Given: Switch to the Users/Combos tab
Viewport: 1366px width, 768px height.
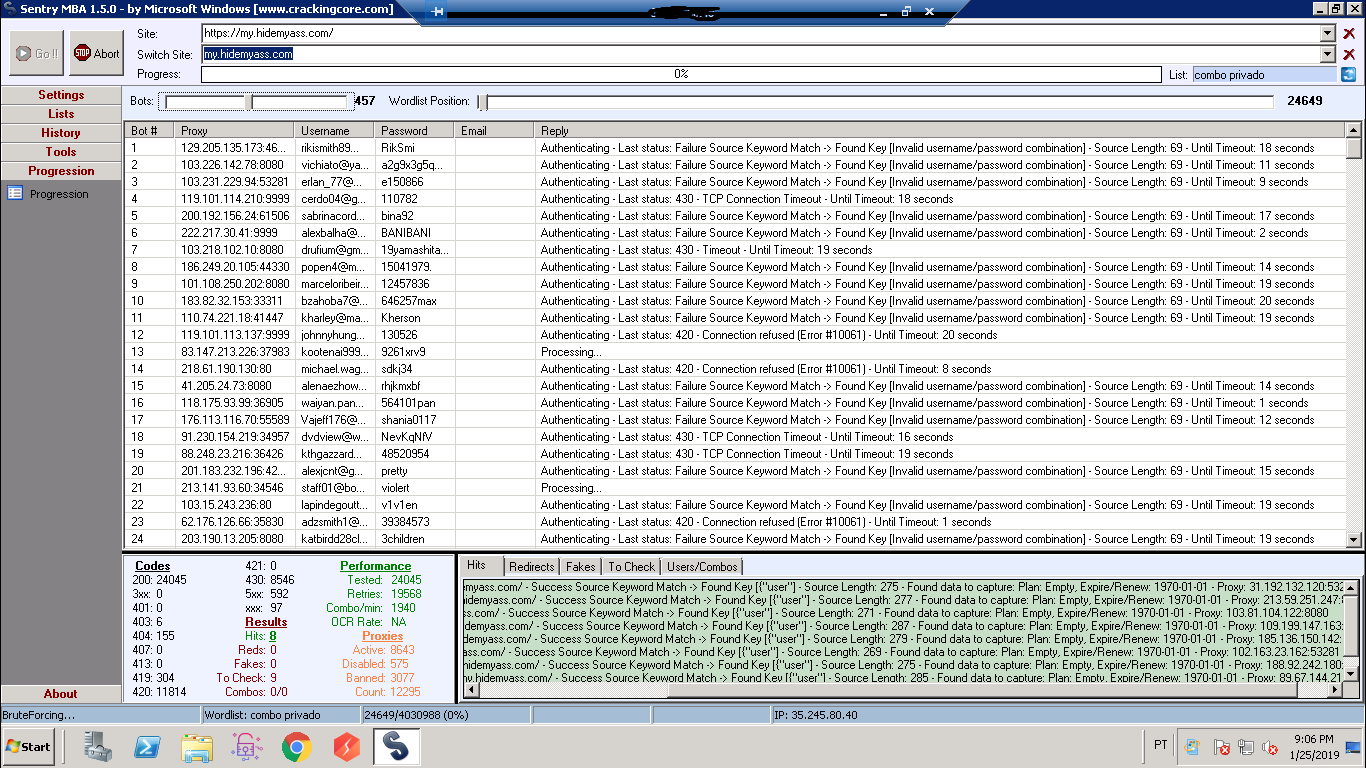Looking at the screenshot, I should (x=702, y=567).
